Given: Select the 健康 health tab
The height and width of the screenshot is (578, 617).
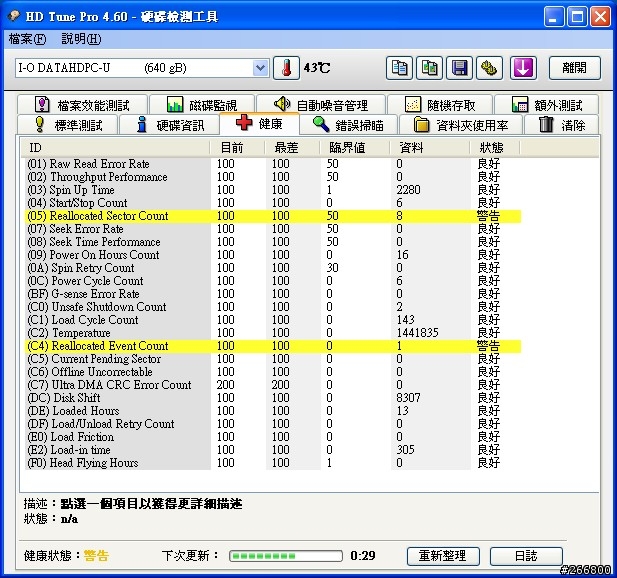Looking at the screenshot, I should [x=259, y=124].
